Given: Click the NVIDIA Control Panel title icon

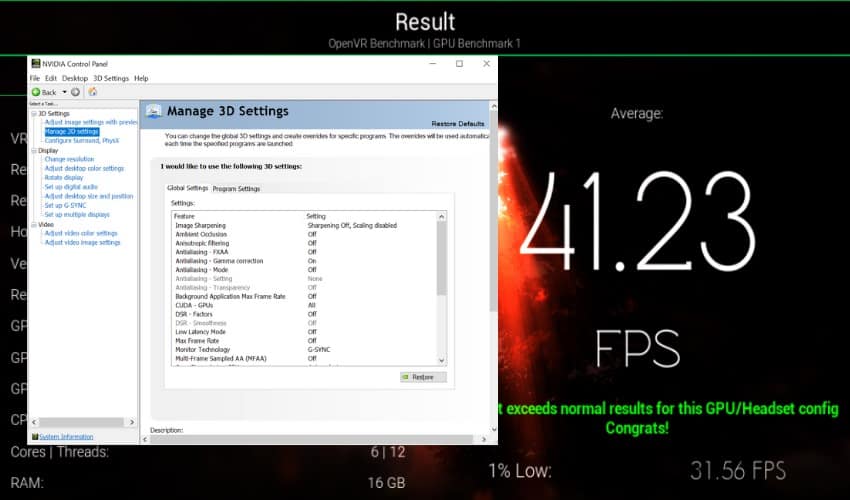Looking at the screenshot, I should pos(36,63).
